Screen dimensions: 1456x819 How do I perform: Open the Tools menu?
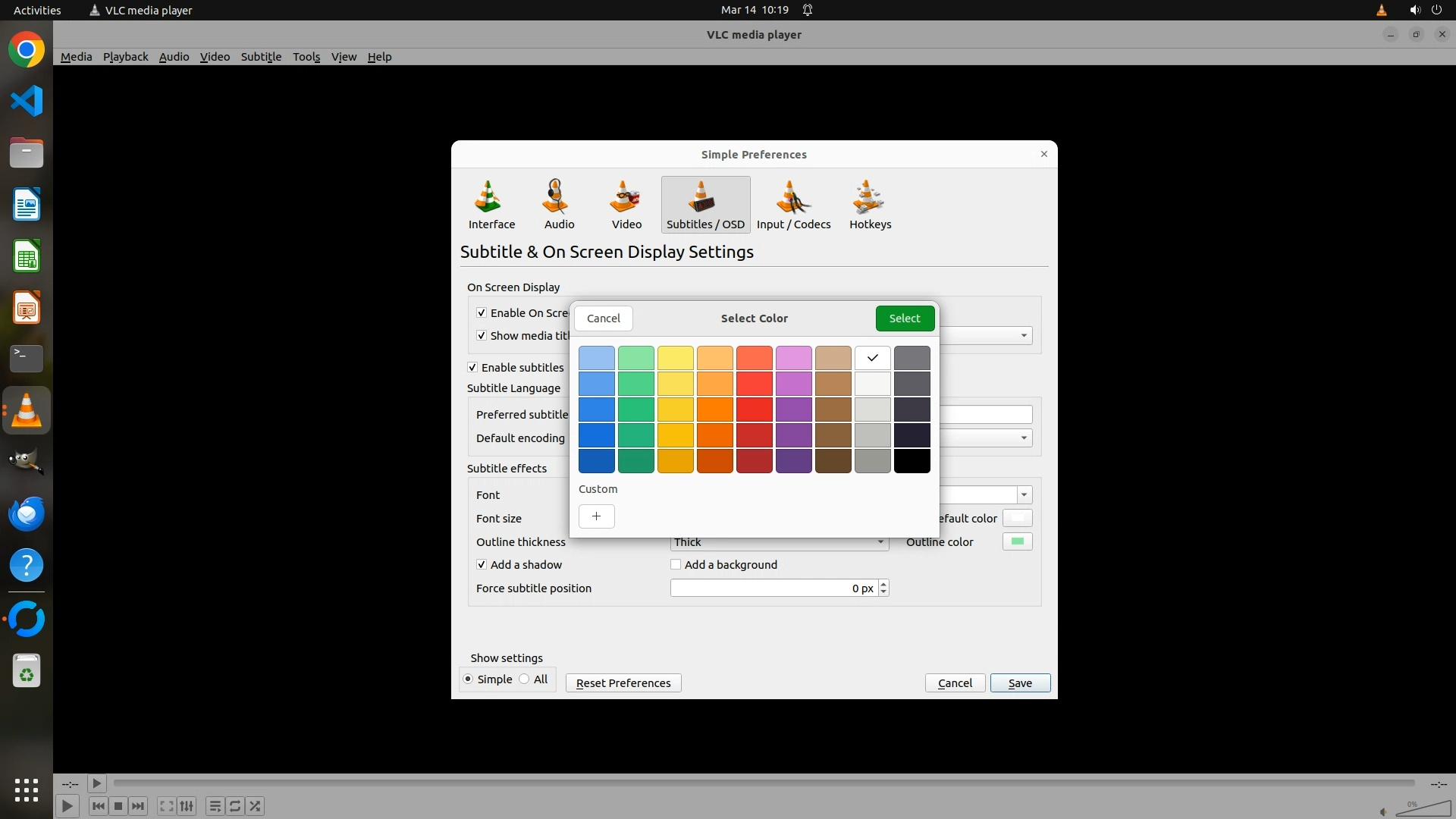[x=306, y=57]
